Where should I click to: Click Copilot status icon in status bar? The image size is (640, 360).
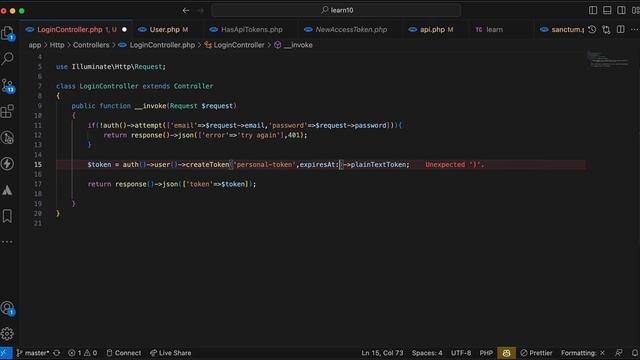(x=506, y=353)
